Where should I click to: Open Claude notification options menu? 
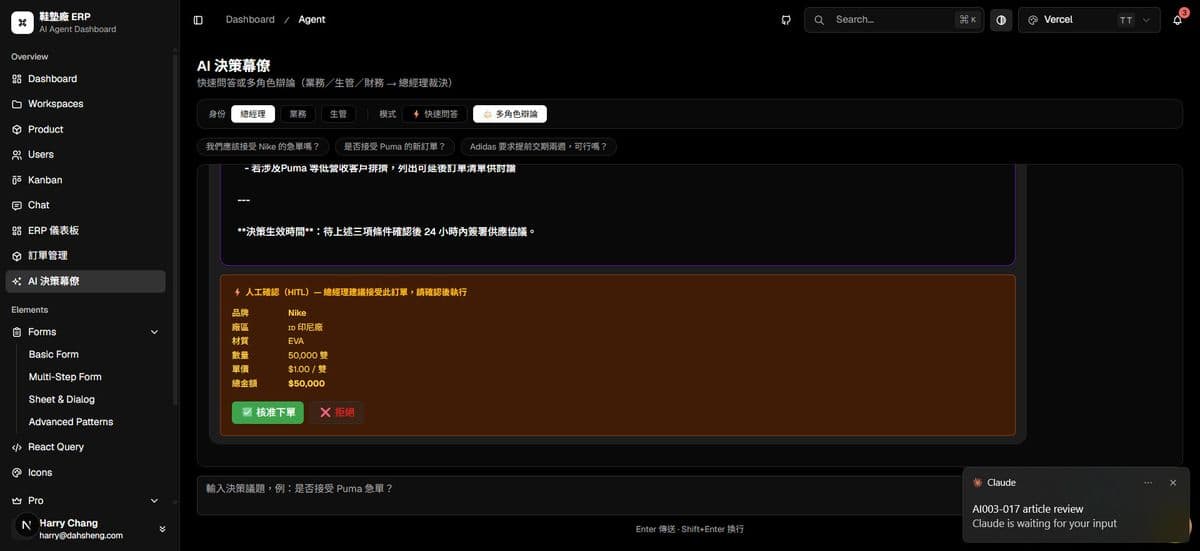pos(1148,482)
